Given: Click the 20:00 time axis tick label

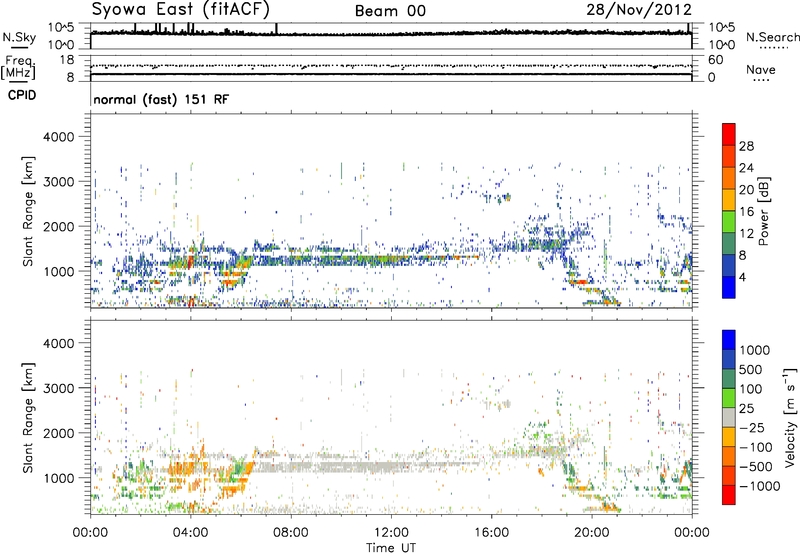Looking at the screenshot, I should coord(591,533).
